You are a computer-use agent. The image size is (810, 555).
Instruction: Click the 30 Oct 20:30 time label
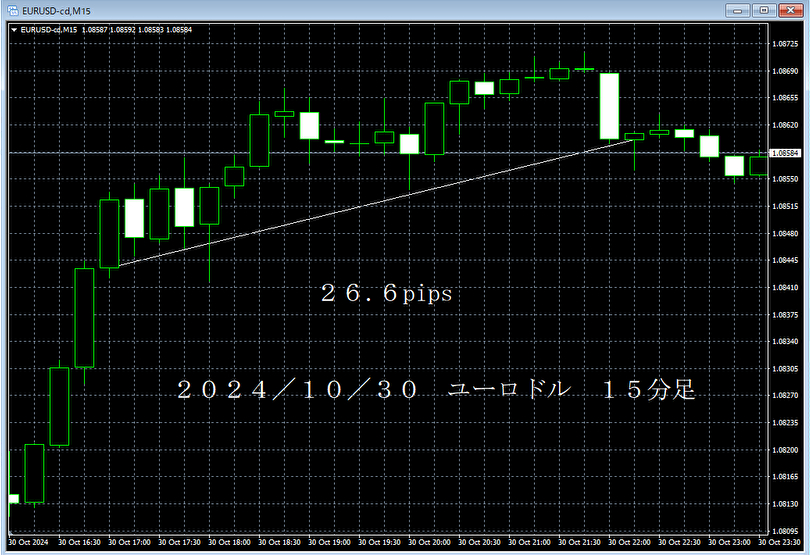coord(479,542)
